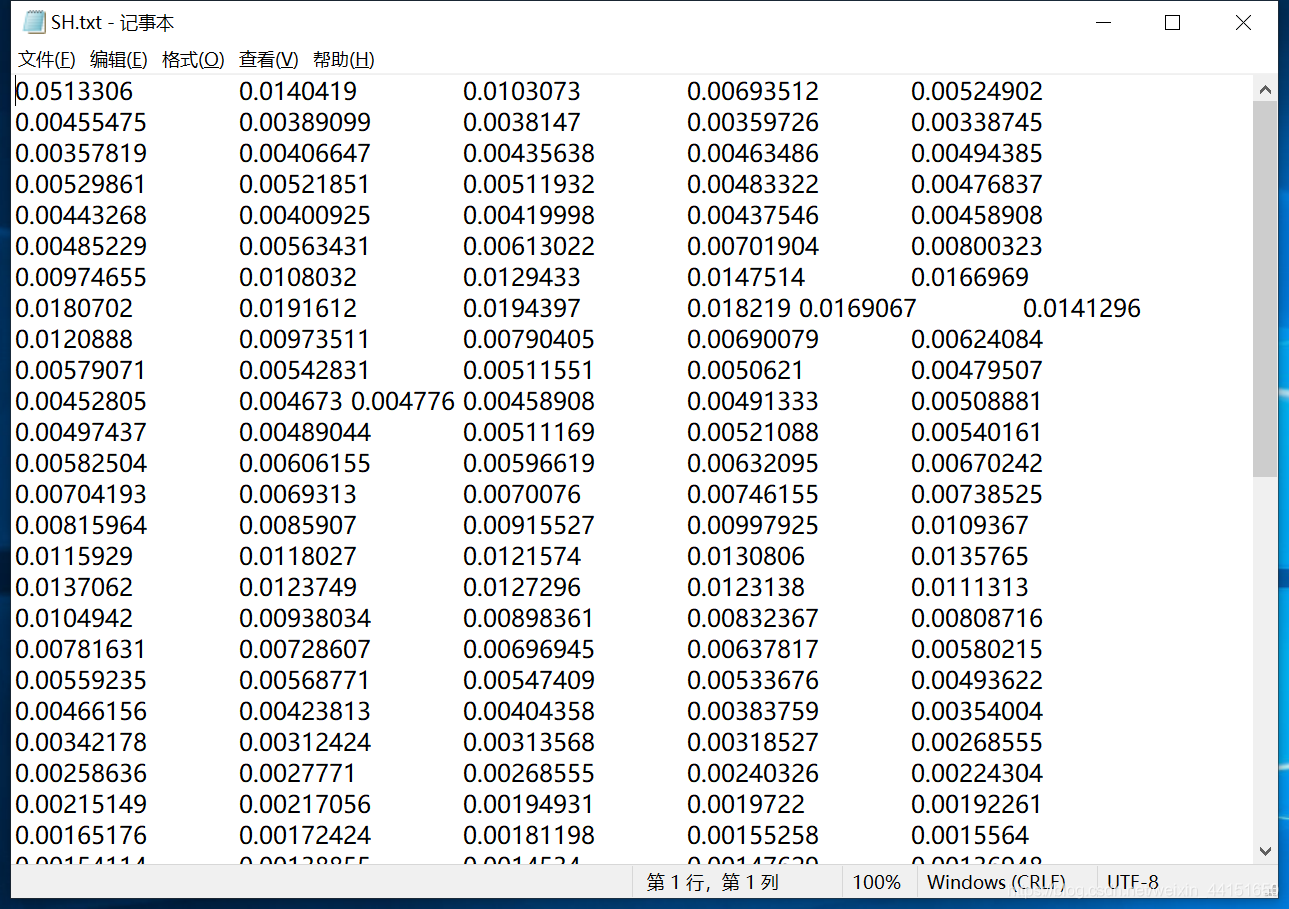Screen dimensions: 1289x909
Task: Click the value 0.00406647
Action: 305,154
